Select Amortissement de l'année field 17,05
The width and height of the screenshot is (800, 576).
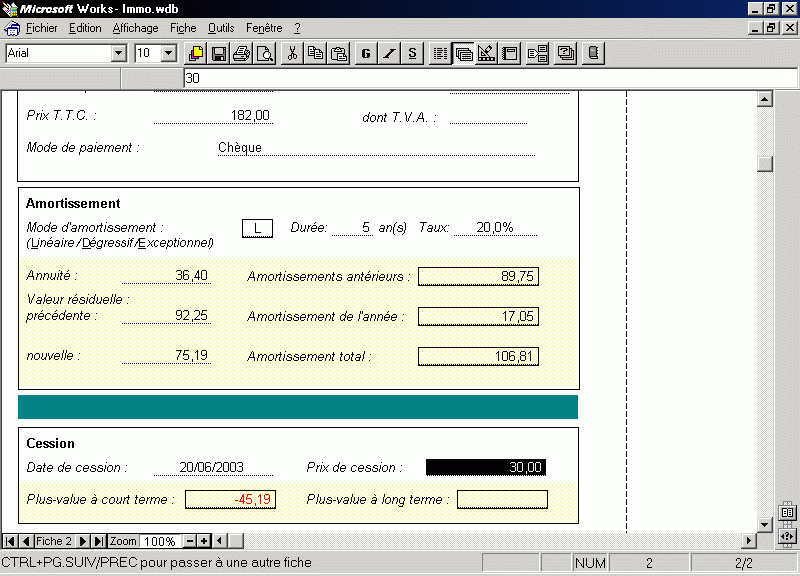(x=478, y=316)
